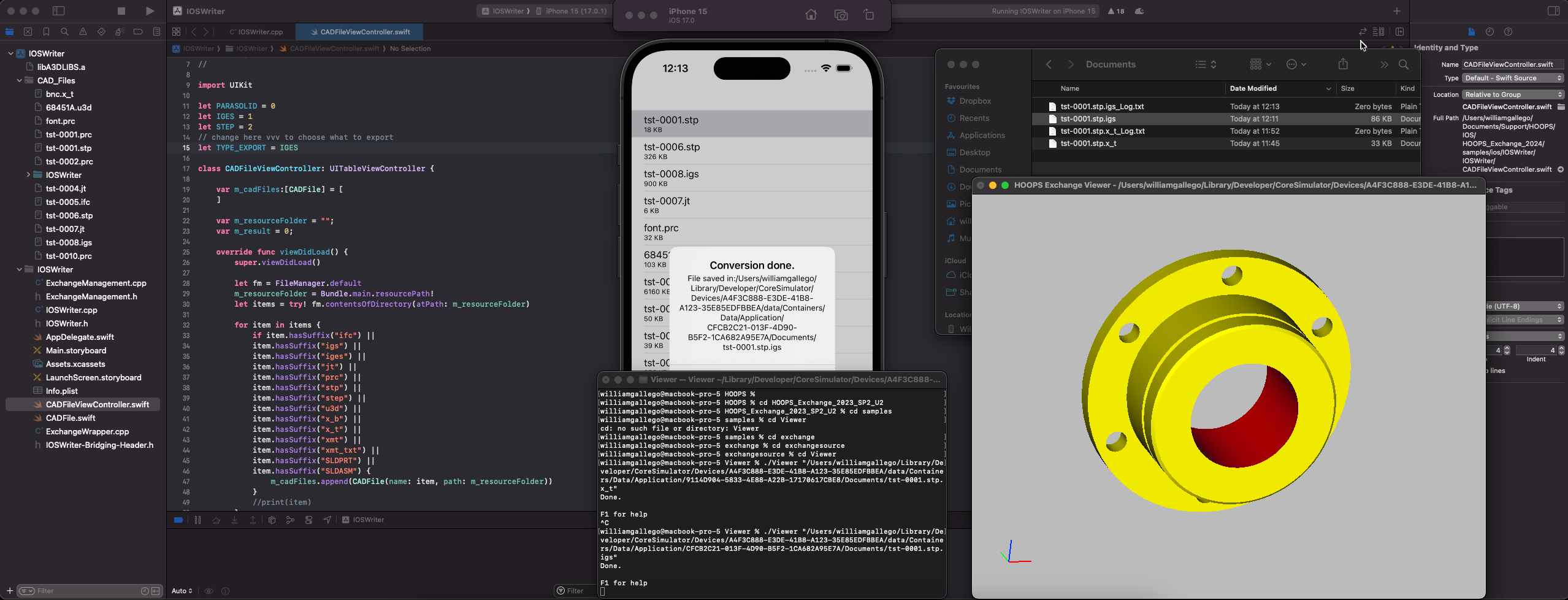Collapse the CAD_Files folder

[x=20, y=80]
